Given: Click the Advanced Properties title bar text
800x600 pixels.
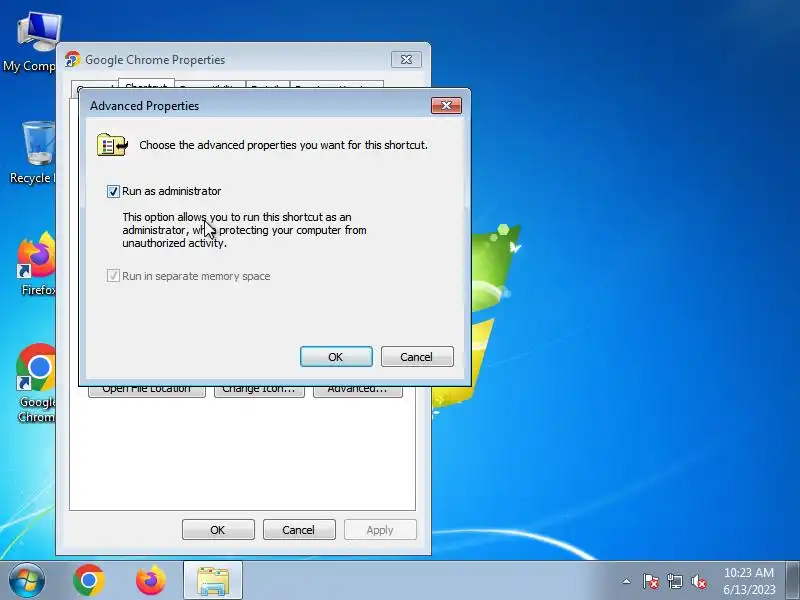Looking at the screenshot, I should 144,106.
